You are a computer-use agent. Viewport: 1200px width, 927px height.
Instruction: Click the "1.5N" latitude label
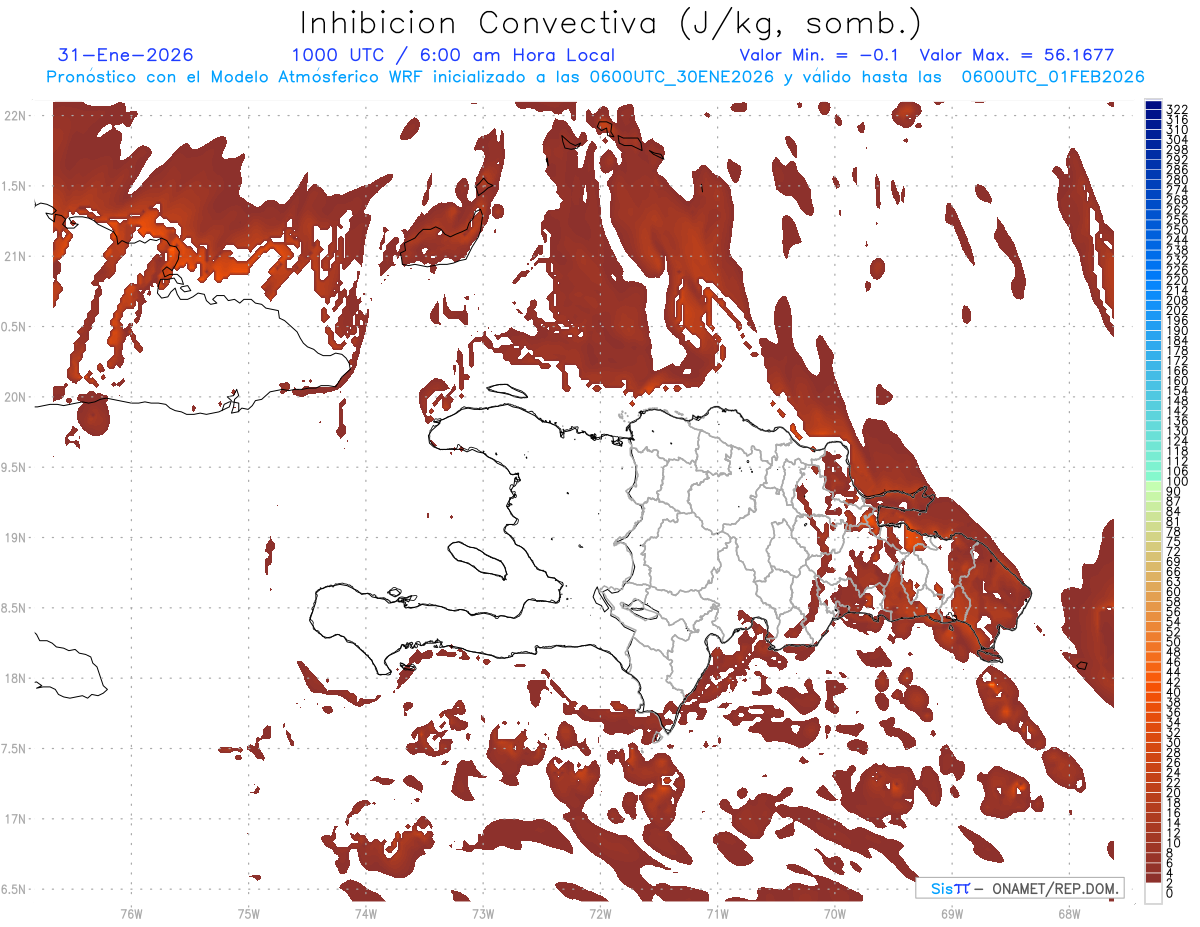click(x=15, y=186)
